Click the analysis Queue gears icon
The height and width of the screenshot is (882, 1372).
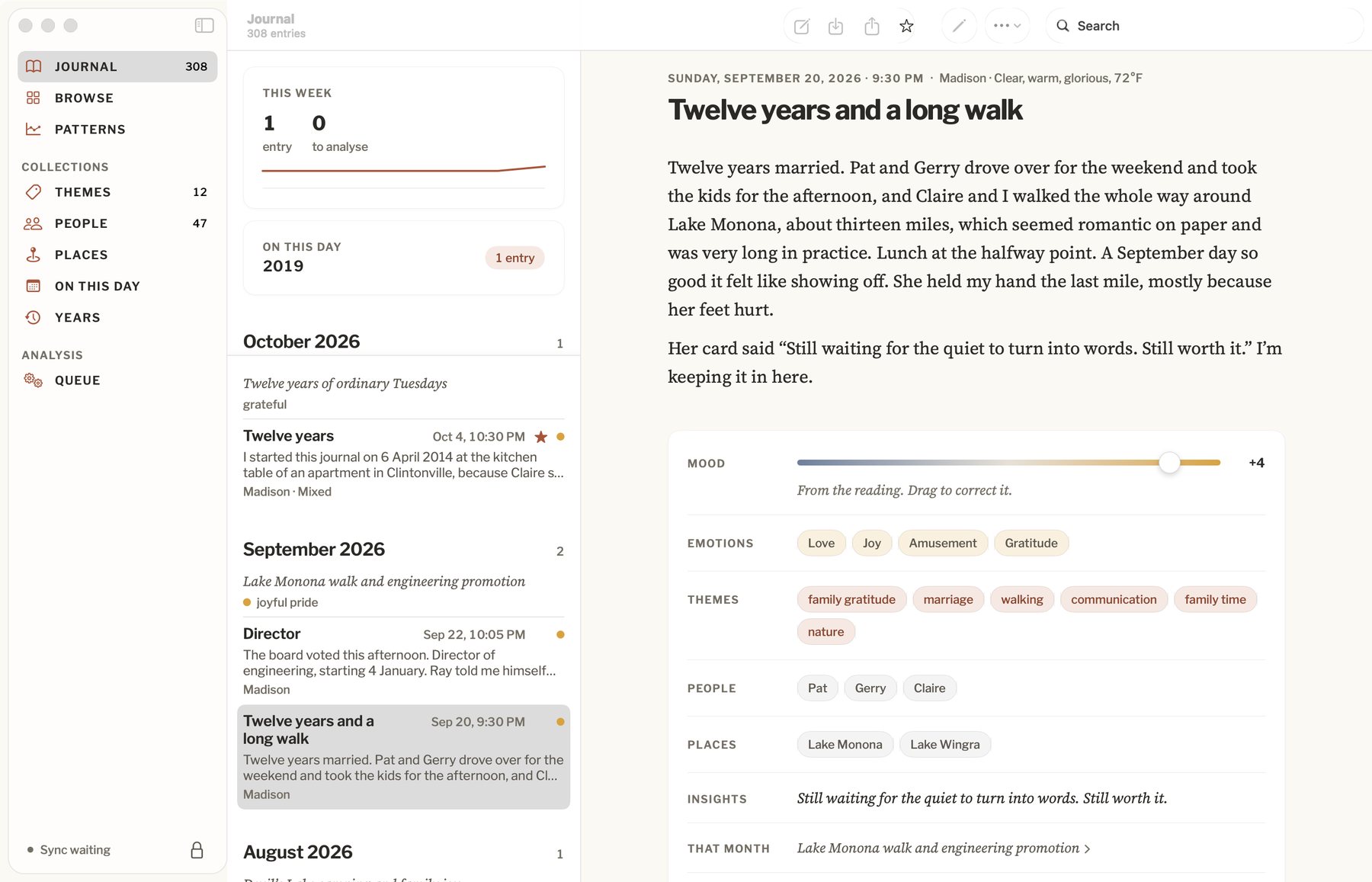point(33,380)
